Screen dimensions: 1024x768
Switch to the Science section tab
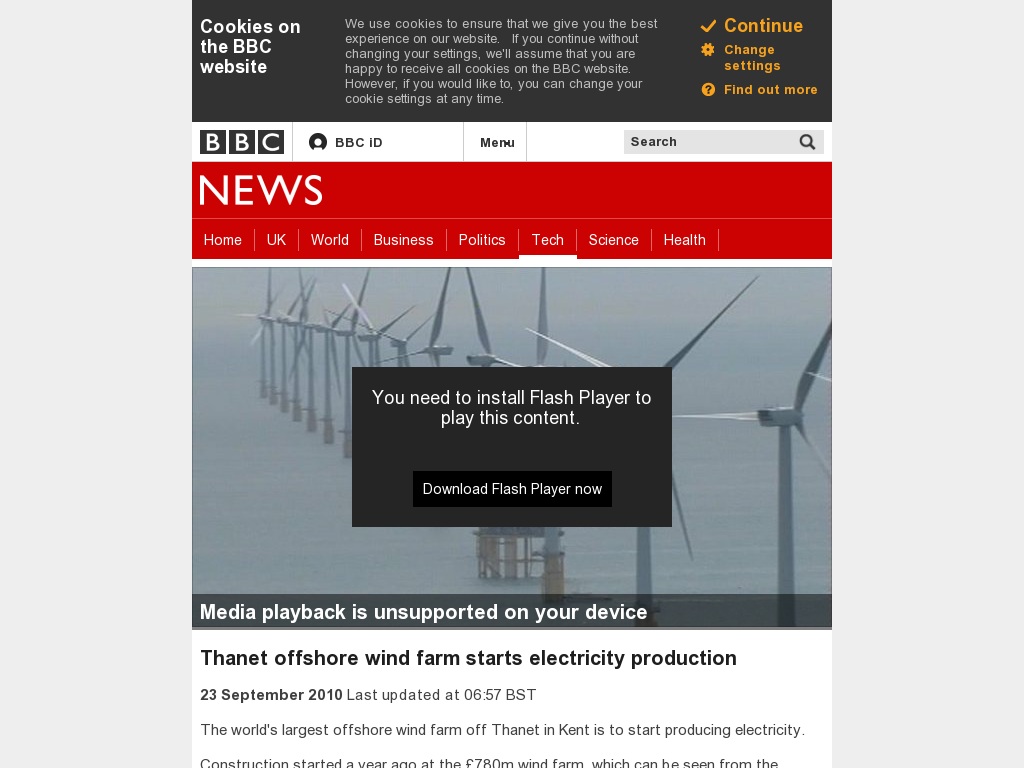point(613,240)
